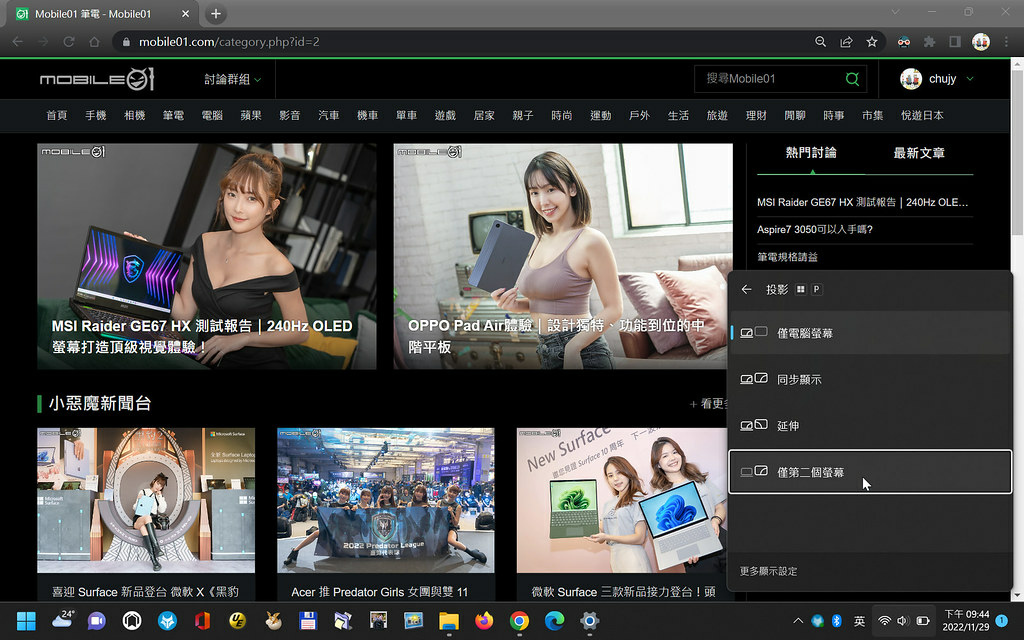The image size is (1024, 640).
Task: Open the Office app in taskbar
Action: (202, 620)
